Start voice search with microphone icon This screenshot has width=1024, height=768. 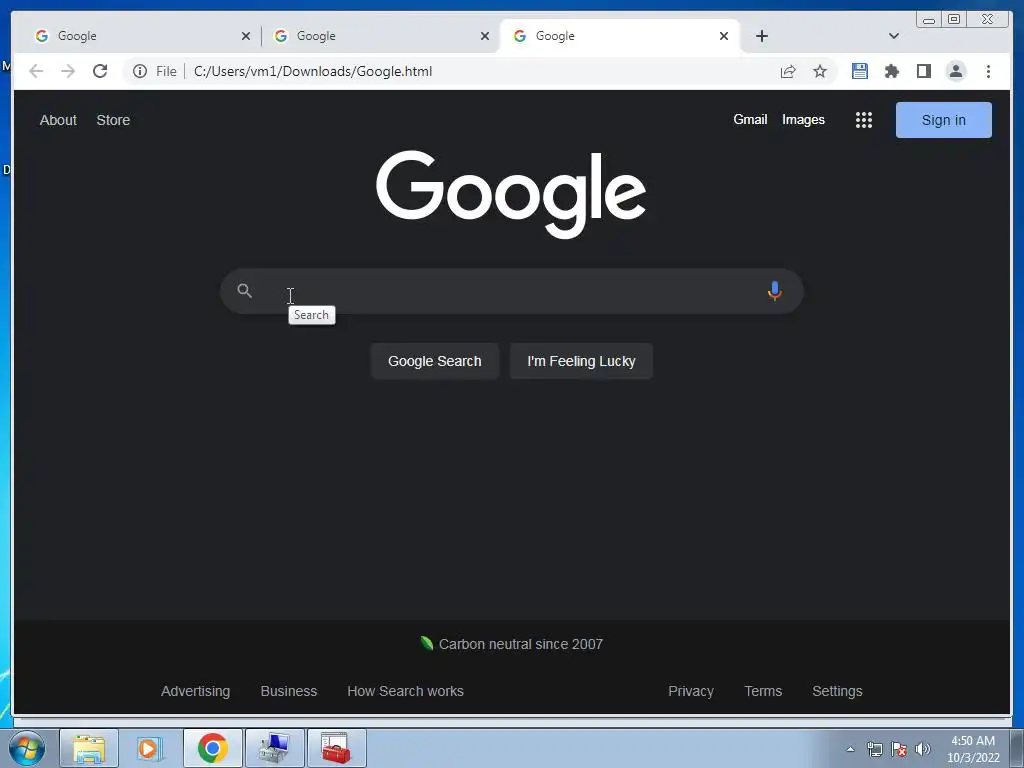coord(775,291)
